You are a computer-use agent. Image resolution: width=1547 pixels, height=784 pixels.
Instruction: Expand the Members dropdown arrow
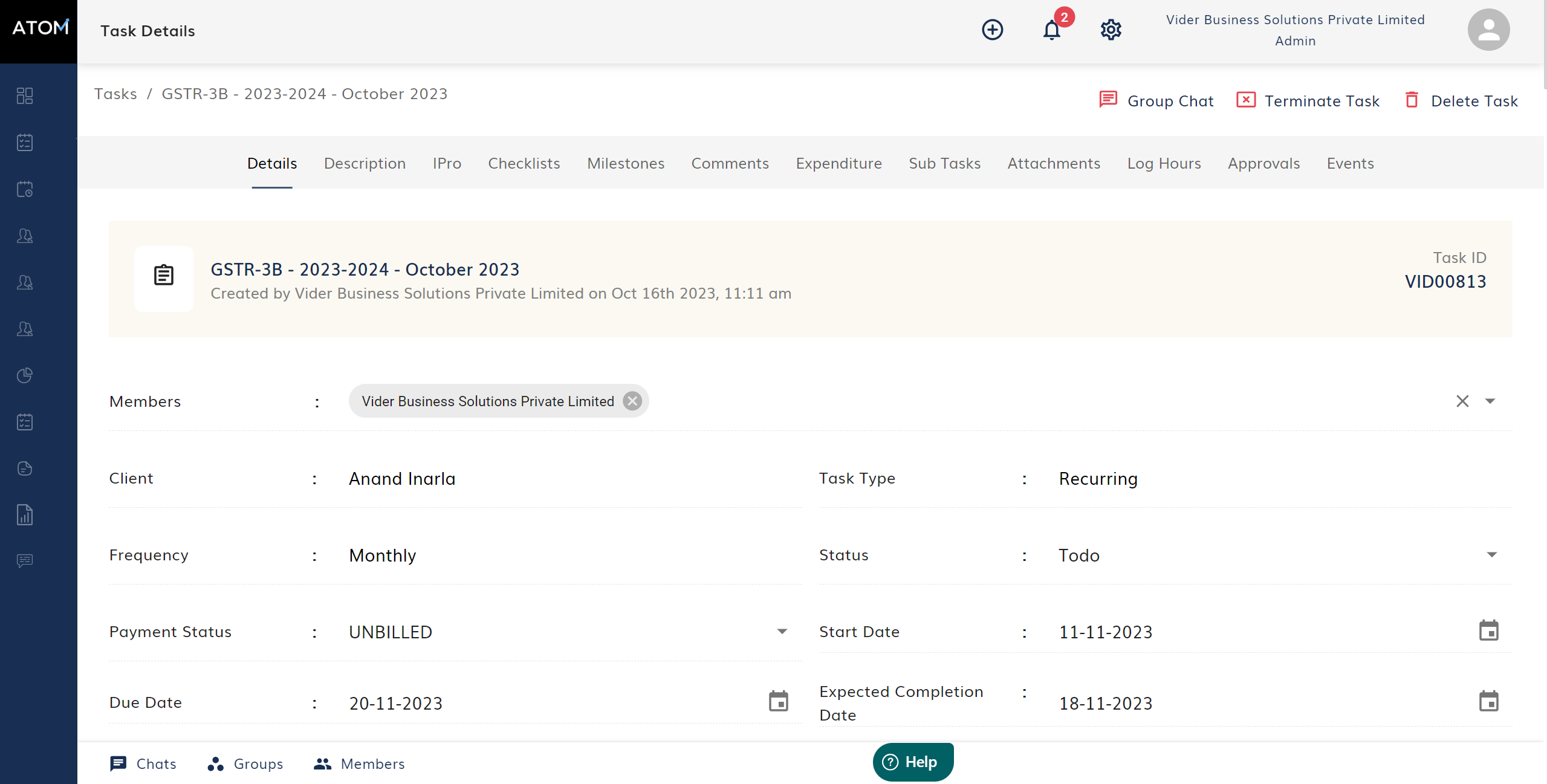click(x=1490, y=401)
